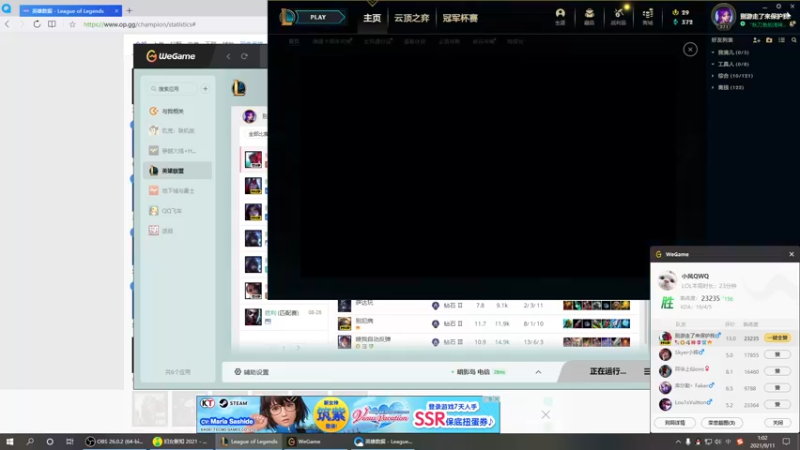Open 地下城与勇士 in WeGame sidebar
The height and width of the screenshot is (450, 800).
[177, 191]
